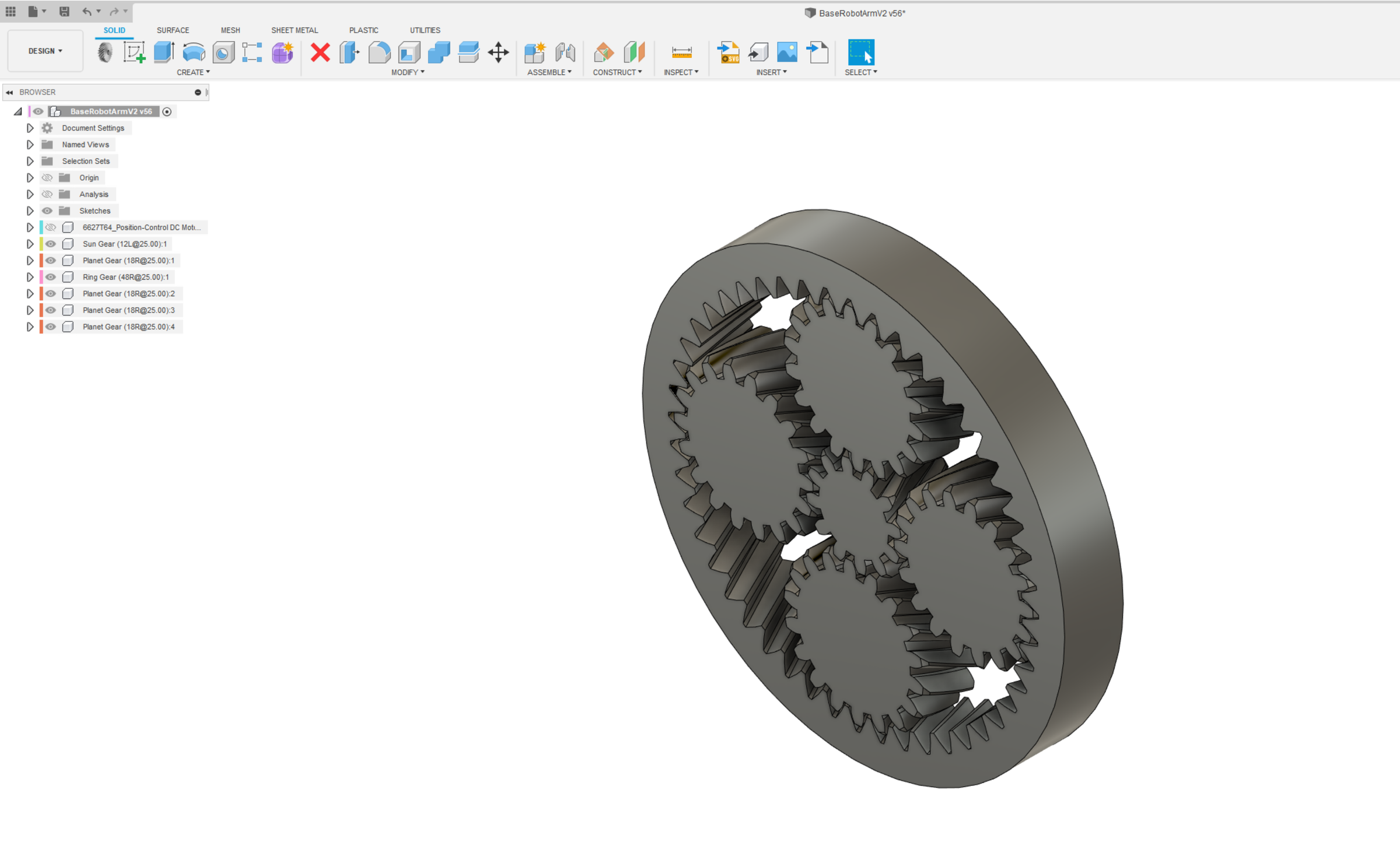1400x856 pixels.
Task: Click the Move/Copy tool
Action: [x=498, y=52]
